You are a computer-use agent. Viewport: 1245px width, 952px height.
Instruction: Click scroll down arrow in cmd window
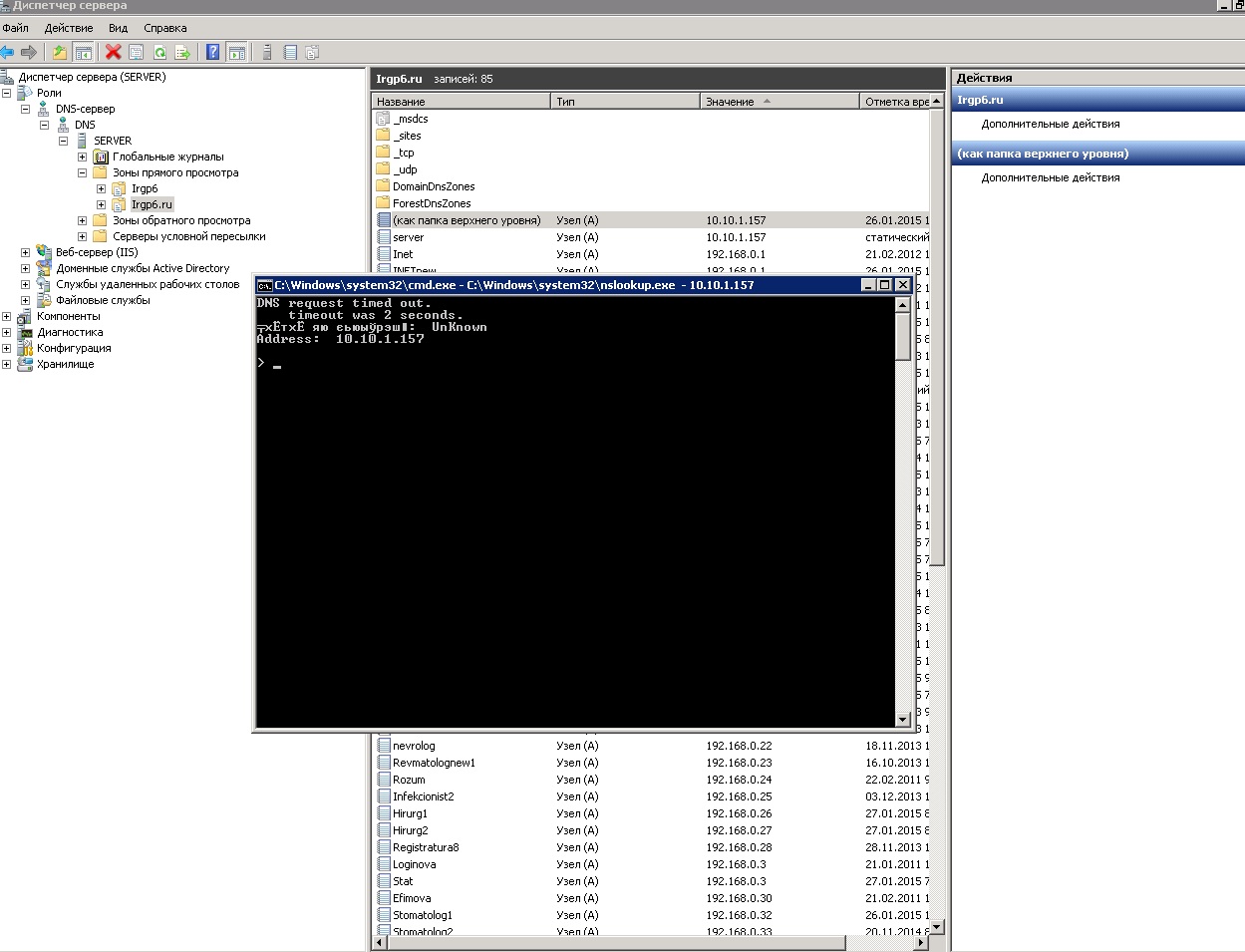(x=903, y=719)
